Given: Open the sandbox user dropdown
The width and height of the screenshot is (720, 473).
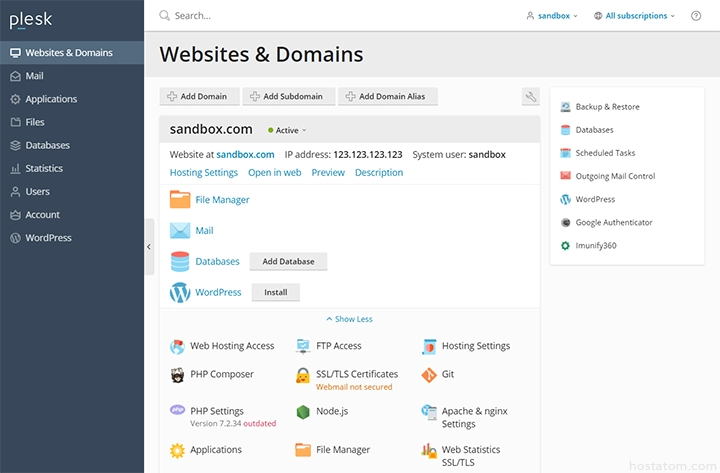Looking at the screenshot, I should point(551,16).
